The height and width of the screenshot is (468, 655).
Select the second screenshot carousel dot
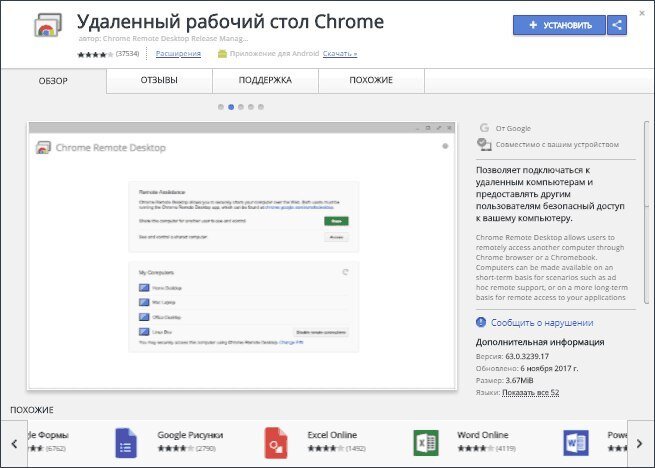coord(231,107)
